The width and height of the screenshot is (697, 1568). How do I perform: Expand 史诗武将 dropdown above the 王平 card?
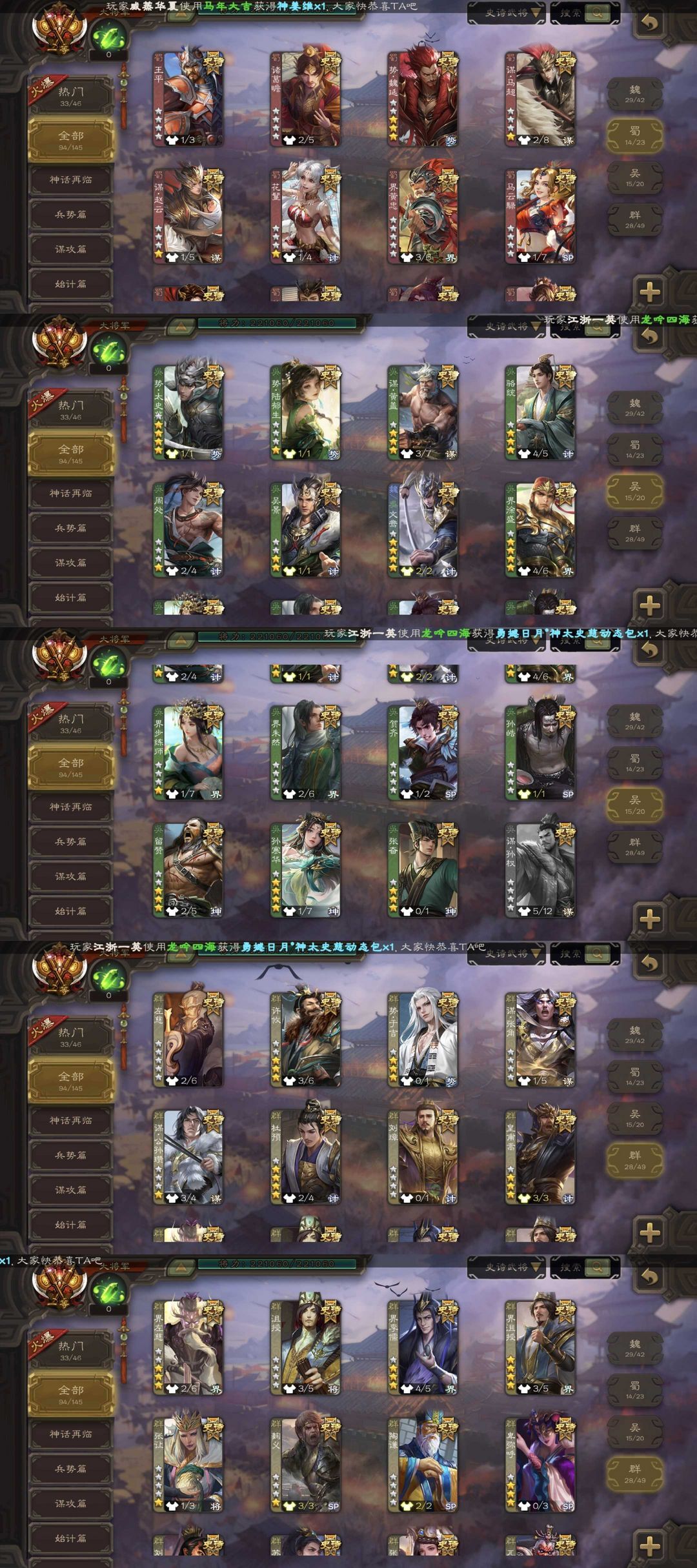pyautogui.click(x=507, y=13)
